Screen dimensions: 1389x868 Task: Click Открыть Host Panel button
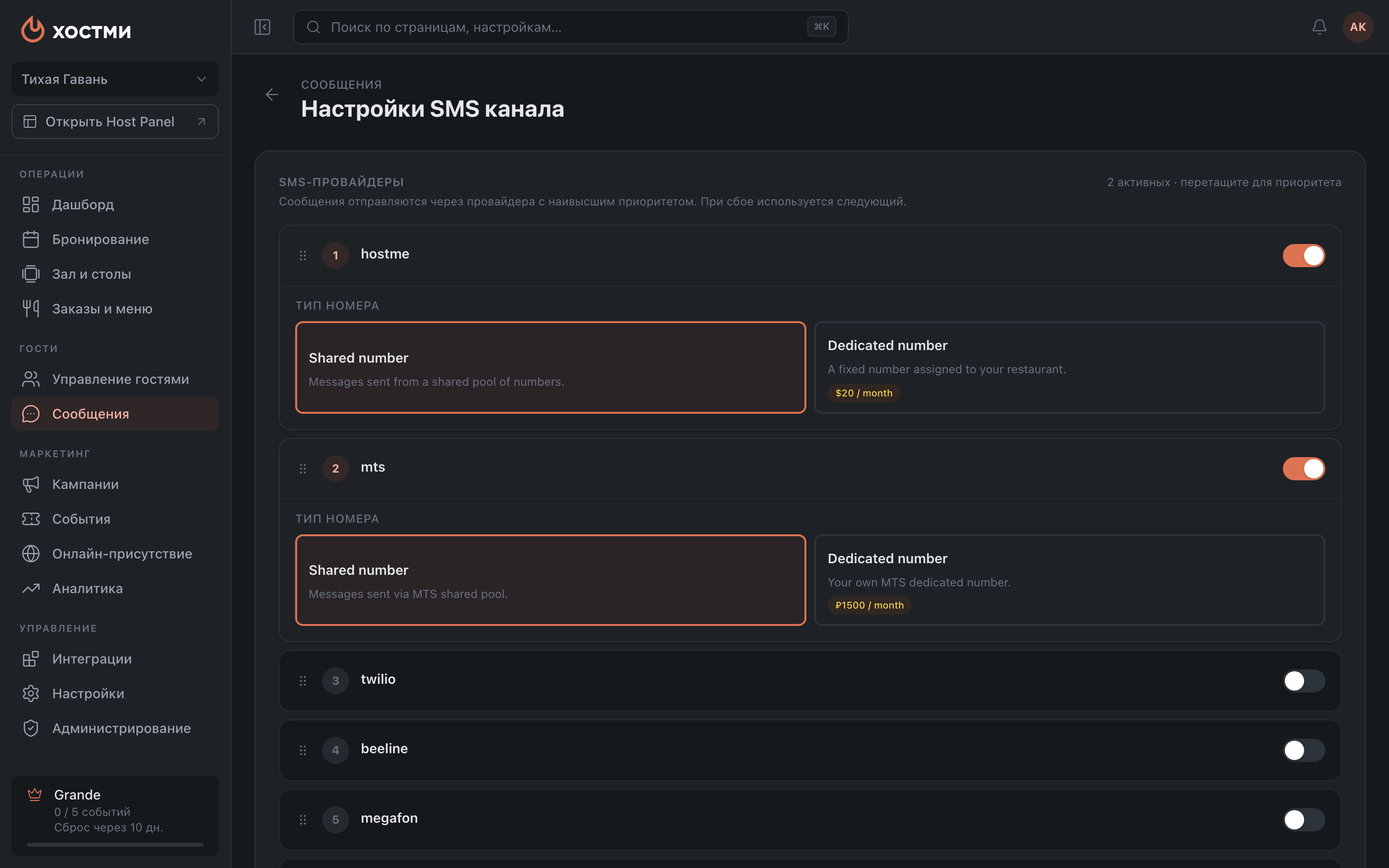pyautogui.click(x=115, y=122)
